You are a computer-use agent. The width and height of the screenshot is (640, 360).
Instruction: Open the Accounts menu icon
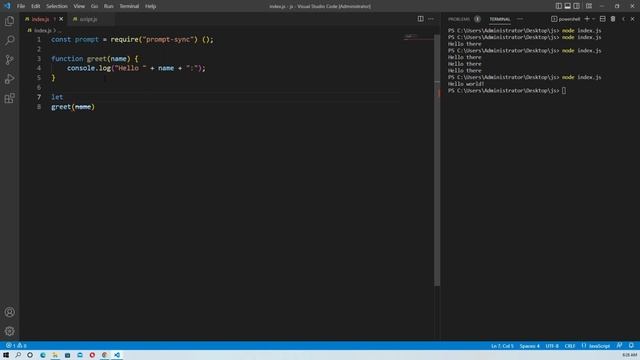(x=9, y=312)
